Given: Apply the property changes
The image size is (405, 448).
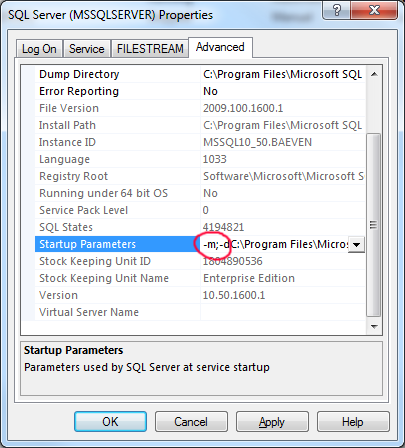Looking at the screenshot, I should pos(272,422).
